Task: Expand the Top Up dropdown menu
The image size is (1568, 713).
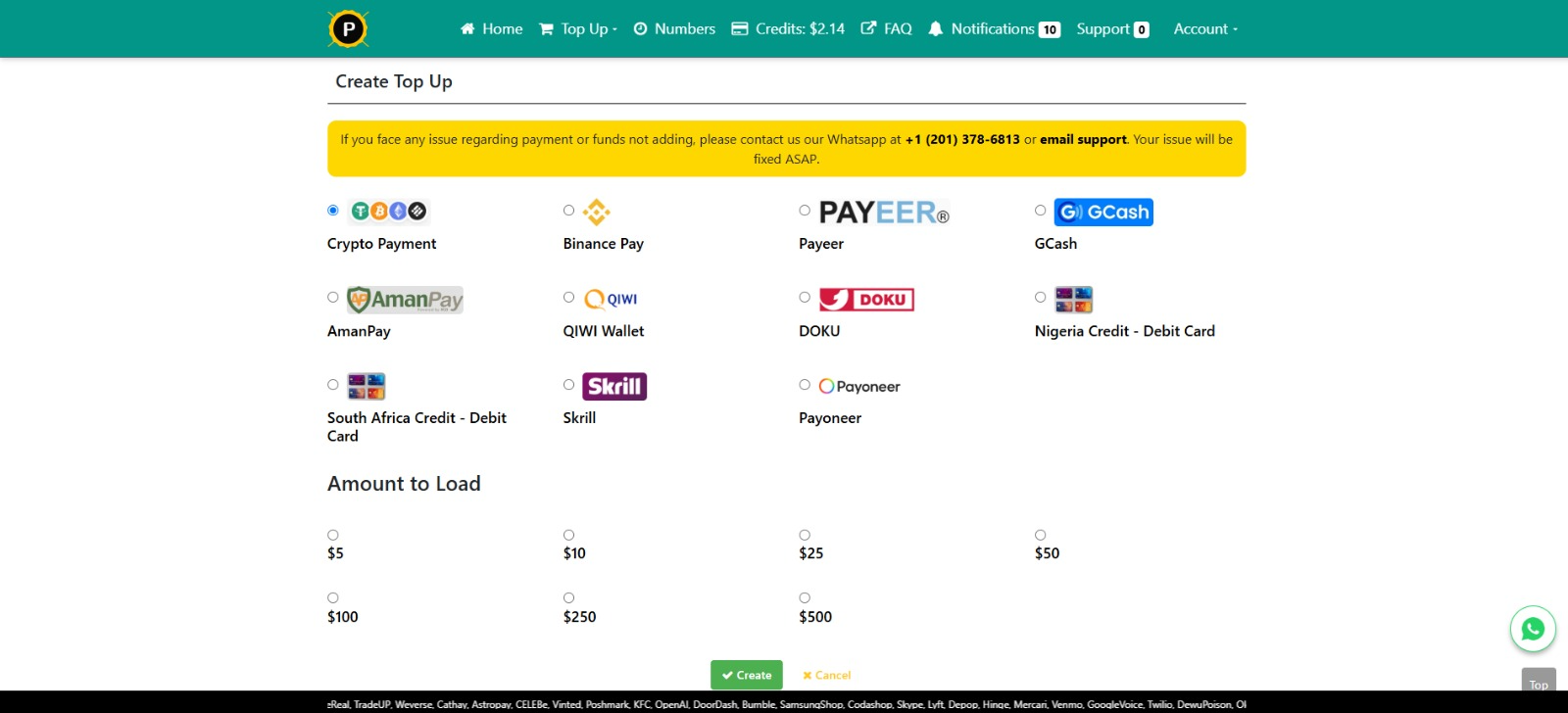Action: click(578, 28)
